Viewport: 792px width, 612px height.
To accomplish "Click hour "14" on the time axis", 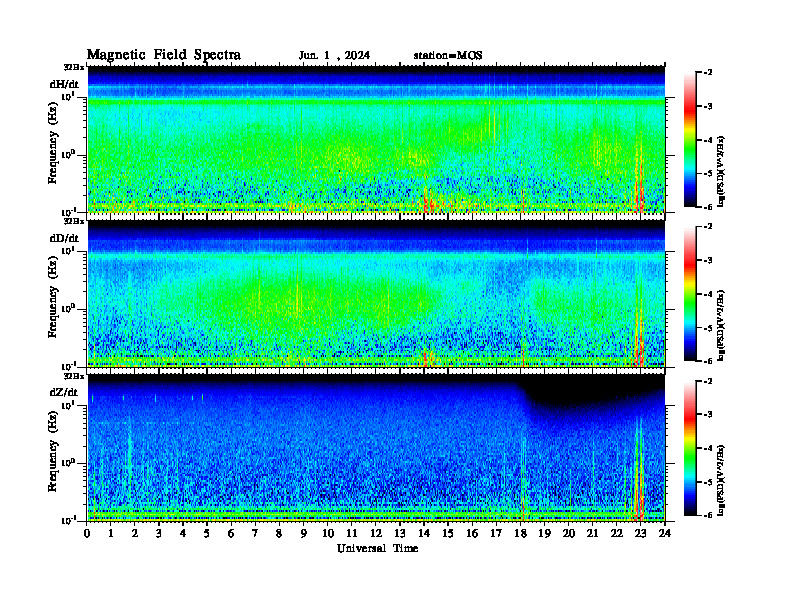I will (424, 534).
